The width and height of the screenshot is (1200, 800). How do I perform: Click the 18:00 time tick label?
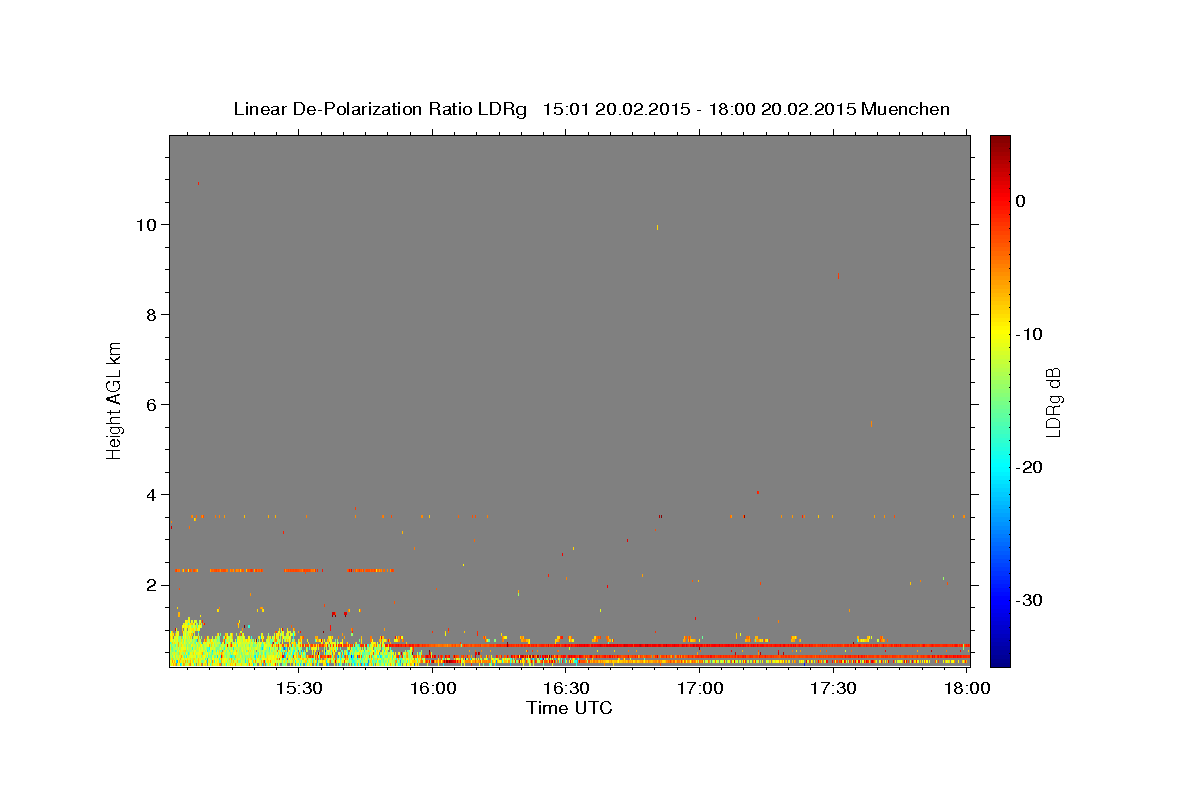pos(966,689)
